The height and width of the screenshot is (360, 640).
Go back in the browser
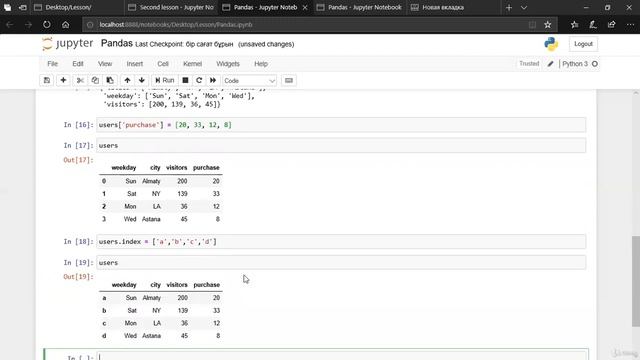(10, 24)
